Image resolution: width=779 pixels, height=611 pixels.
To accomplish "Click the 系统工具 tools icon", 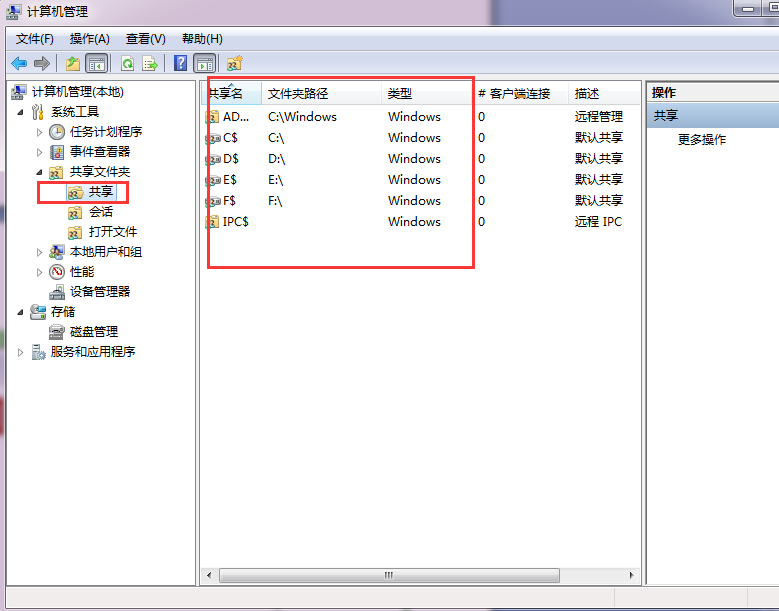I will coord(38,112).
